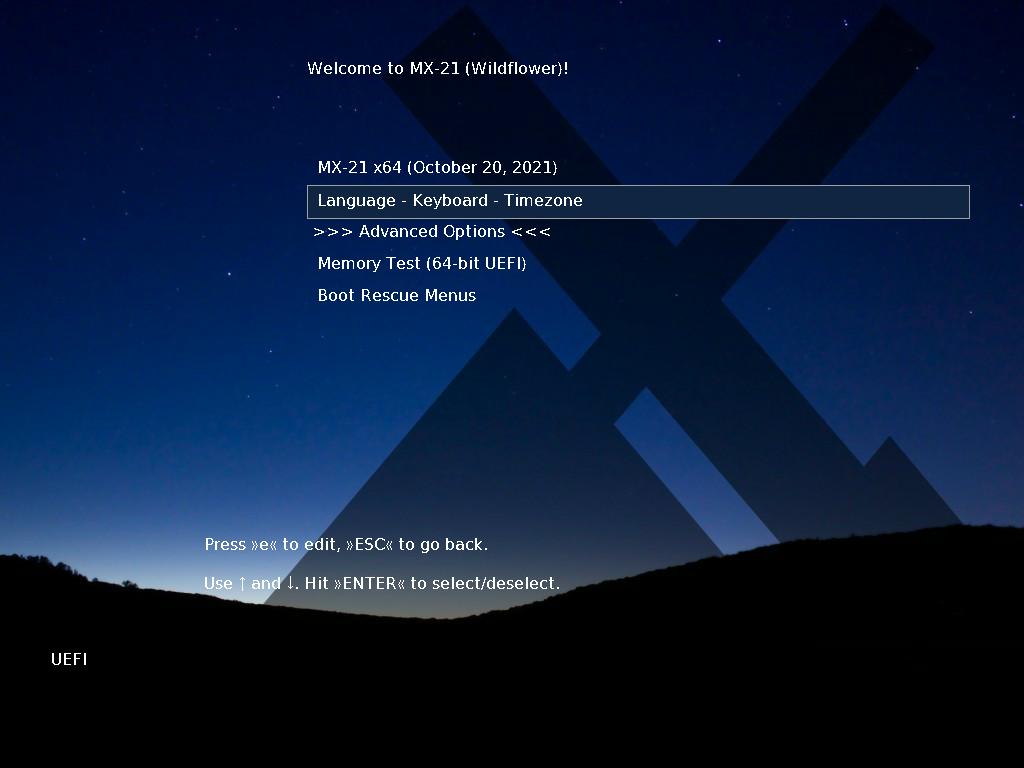Click the 'Hit ENTER to select/deselect' hint
Image resolution: width=1024 pixels, height=768 pixels.
pos(432,583)
